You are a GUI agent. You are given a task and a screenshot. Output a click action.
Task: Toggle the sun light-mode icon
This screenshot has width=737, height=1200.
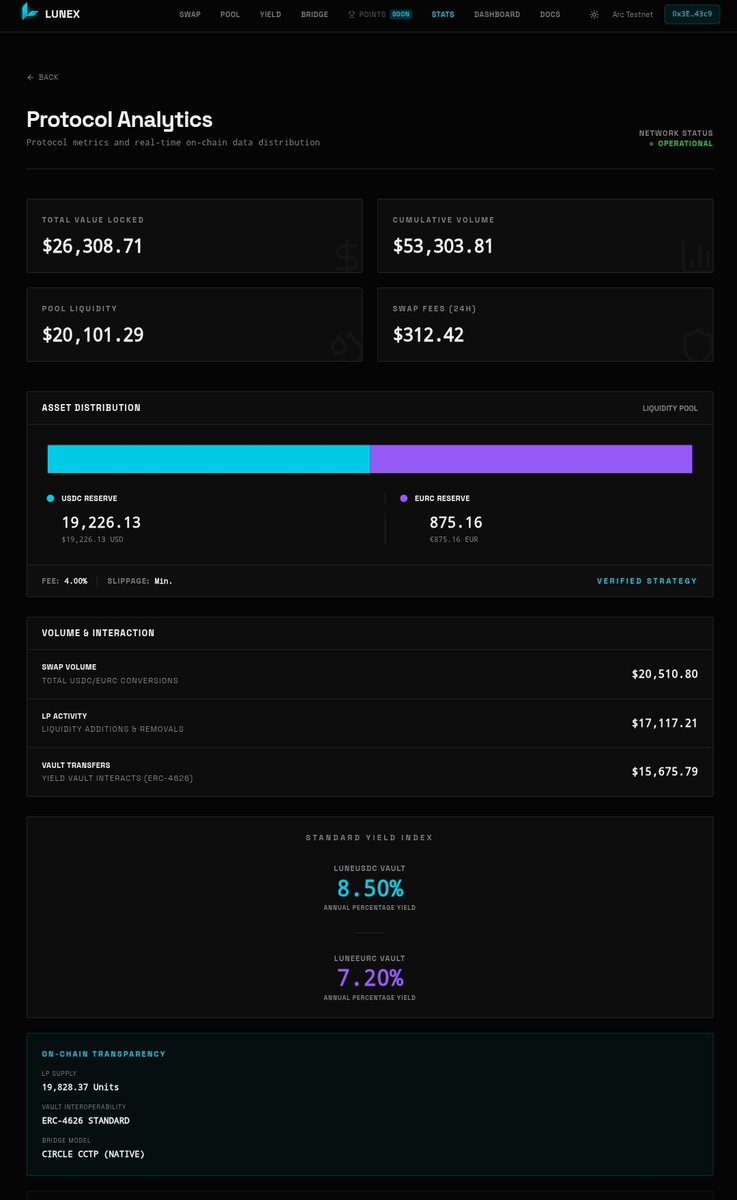594,15
